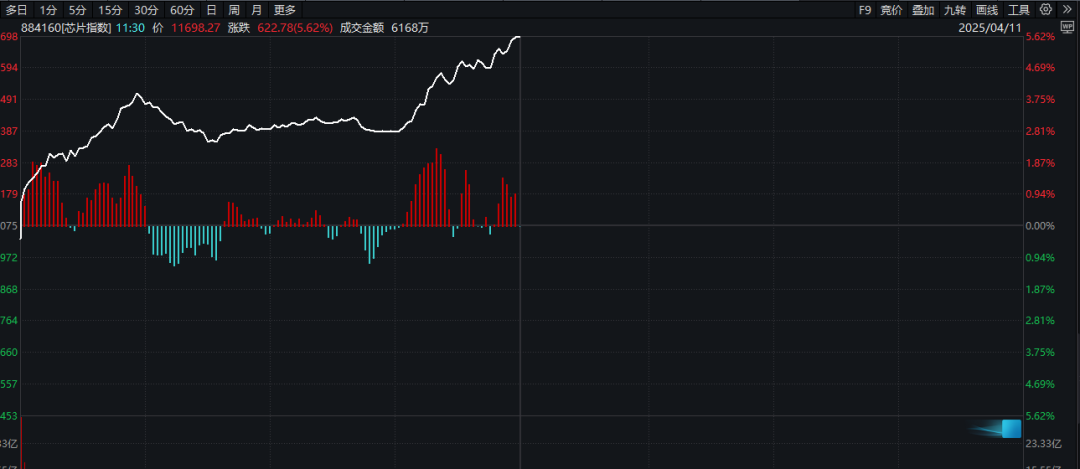Switch to 多日 multi-day view
1080x469 pixels.
[17, 10]
